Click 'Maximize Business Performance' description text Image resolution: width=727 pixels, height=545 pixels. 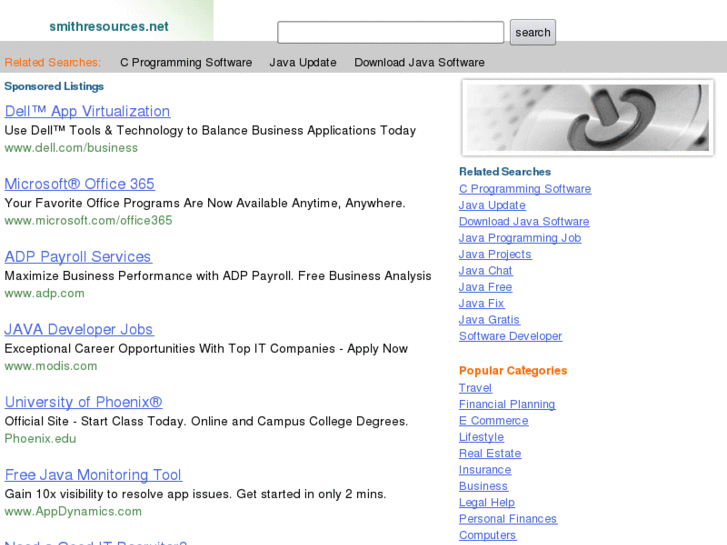(x=218, y=276)
